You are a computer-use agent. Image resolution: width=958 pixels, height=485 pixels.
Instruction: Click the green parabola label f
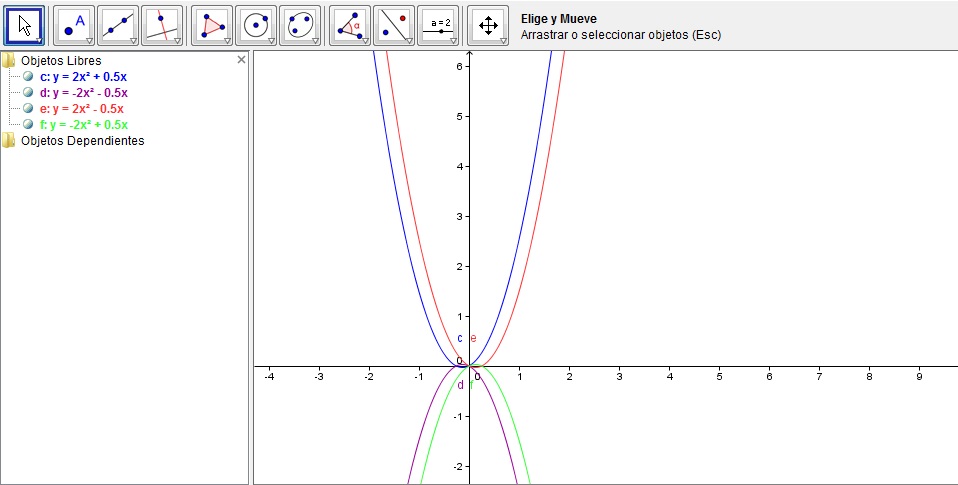pyautogui.click(x=471, y=385)
